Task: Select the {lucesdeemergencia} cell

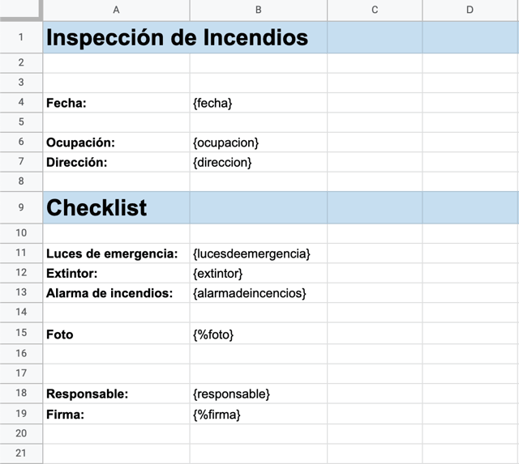Action: point(258,253)
